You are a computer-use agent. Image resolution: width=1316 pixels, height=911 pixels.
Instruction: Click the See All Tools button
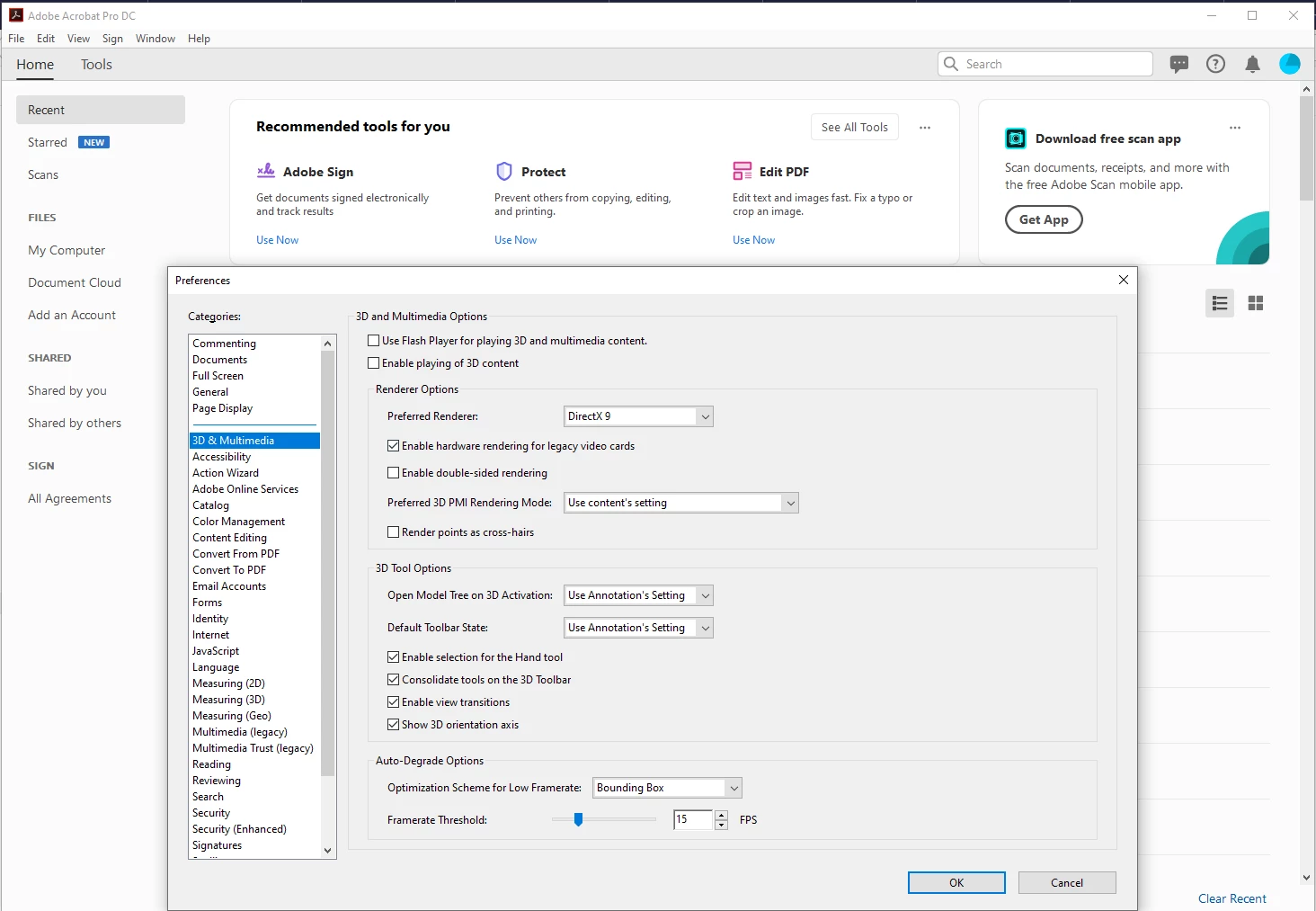(x=855, y=128)
